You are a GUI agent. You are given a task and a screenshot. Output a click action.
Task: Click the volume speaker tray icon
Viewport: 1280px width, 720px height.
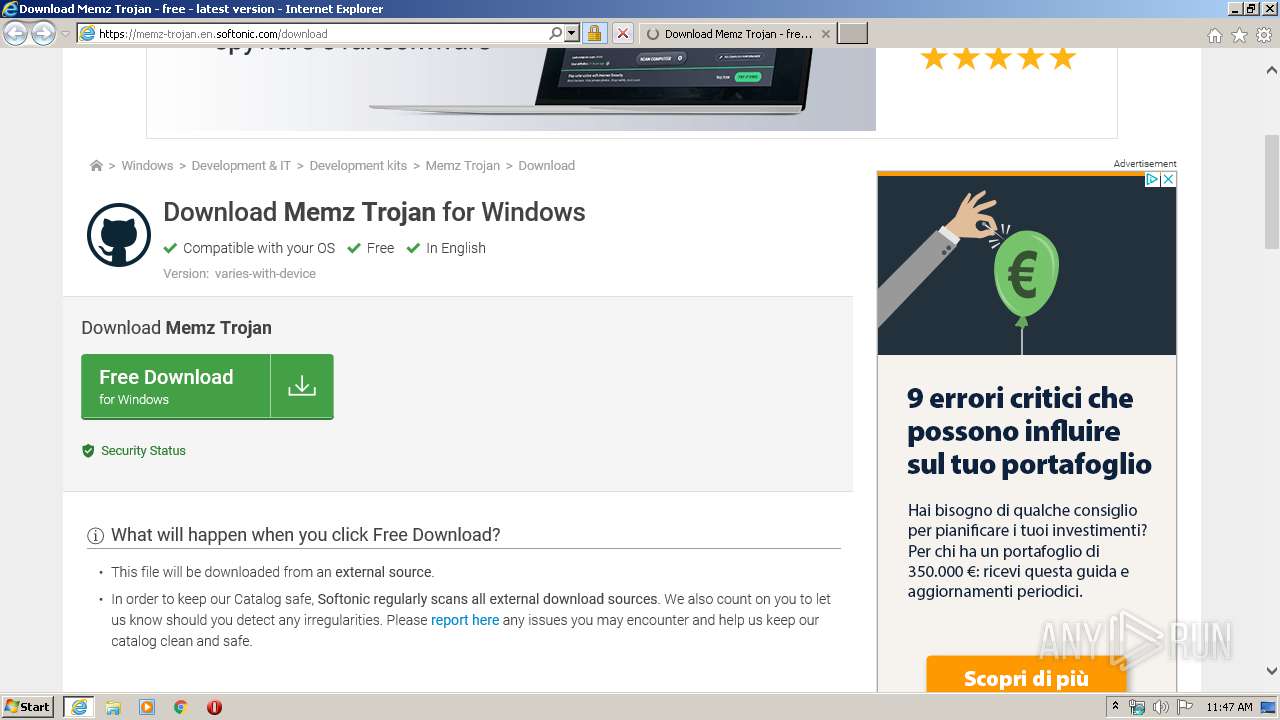(1161, 707)
